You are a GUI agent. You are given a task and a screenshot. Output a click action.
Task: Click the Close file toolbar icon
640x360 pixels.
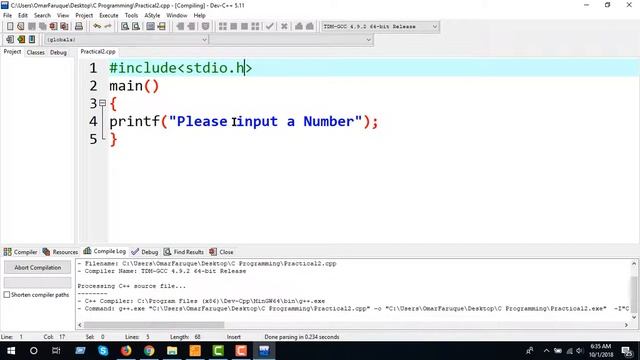click(x=53, y=27)
